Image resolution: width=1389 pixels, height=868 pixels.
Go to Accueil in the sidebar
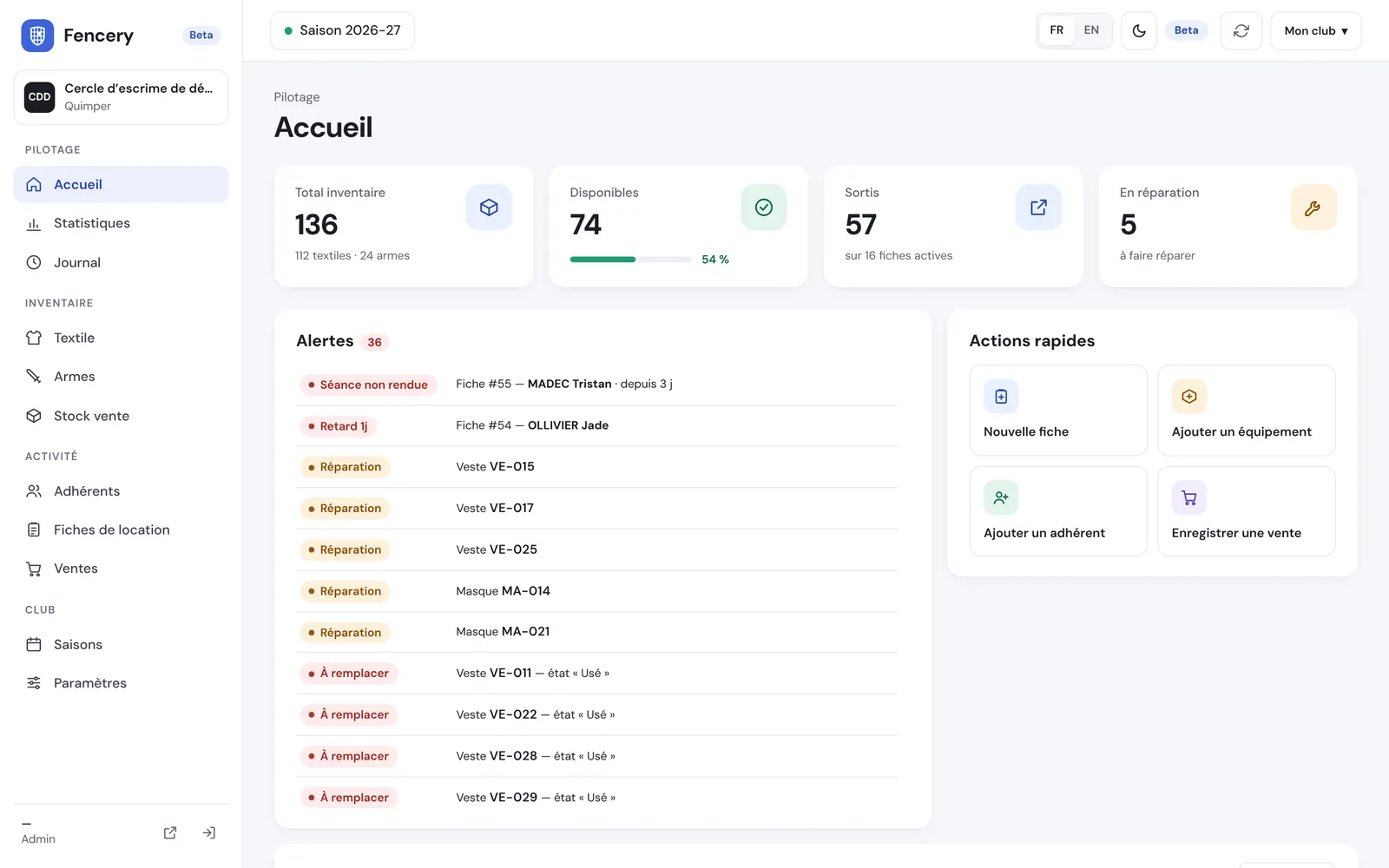coord(121,184)
